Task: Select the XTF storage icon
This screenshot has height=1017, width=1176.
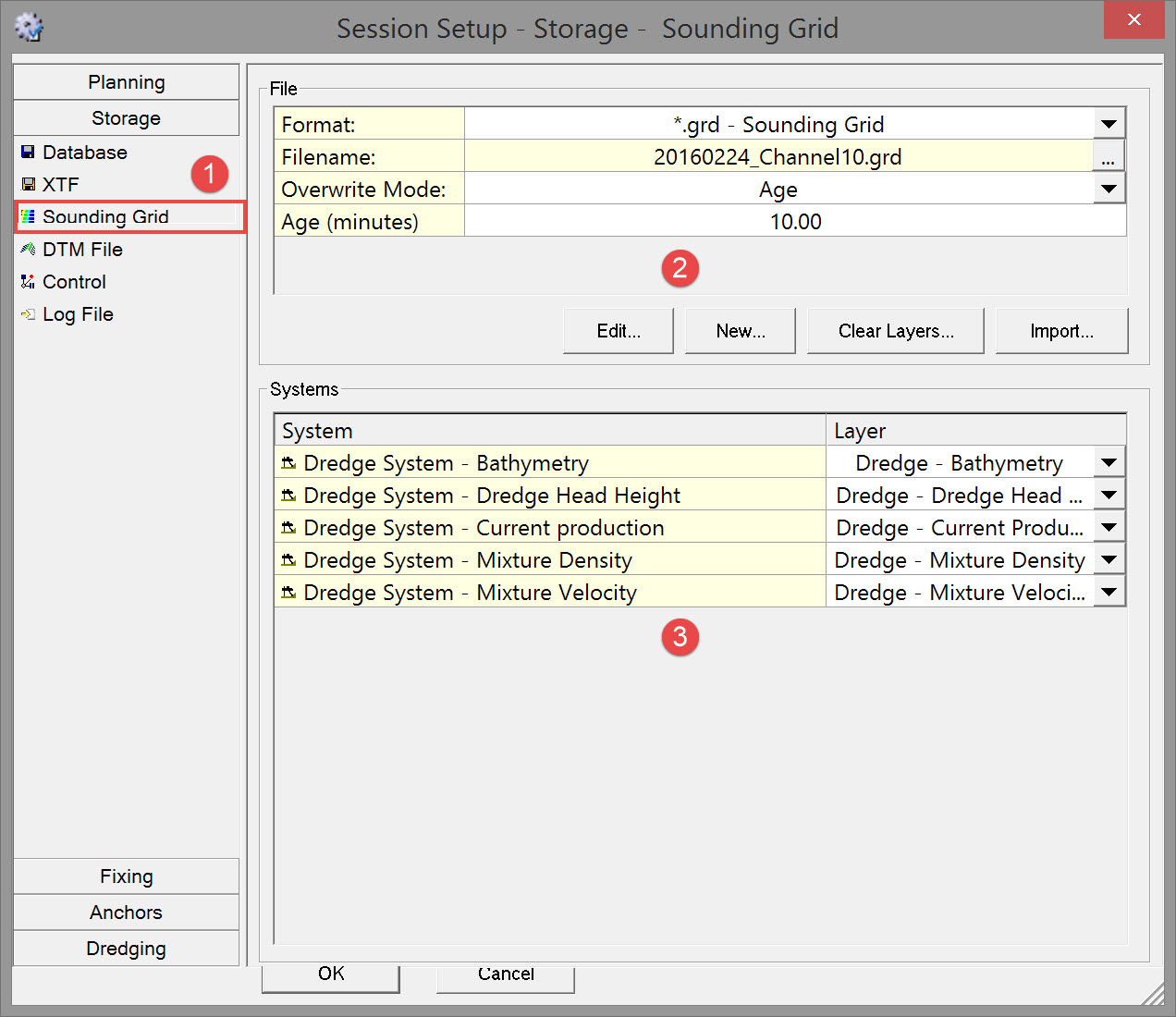Action: pos(28,185)
